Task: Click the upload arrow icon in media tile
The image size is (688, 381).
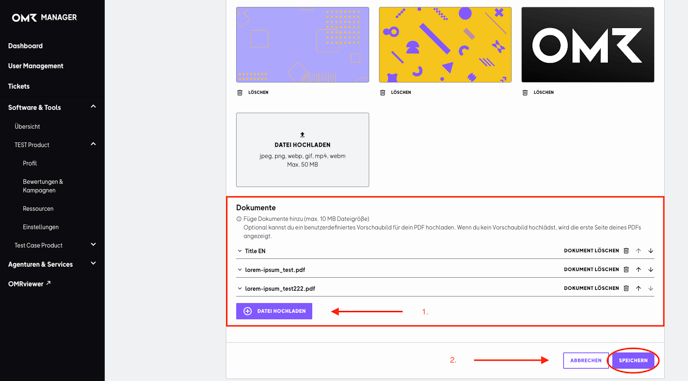Action: (x=302, y=135)
